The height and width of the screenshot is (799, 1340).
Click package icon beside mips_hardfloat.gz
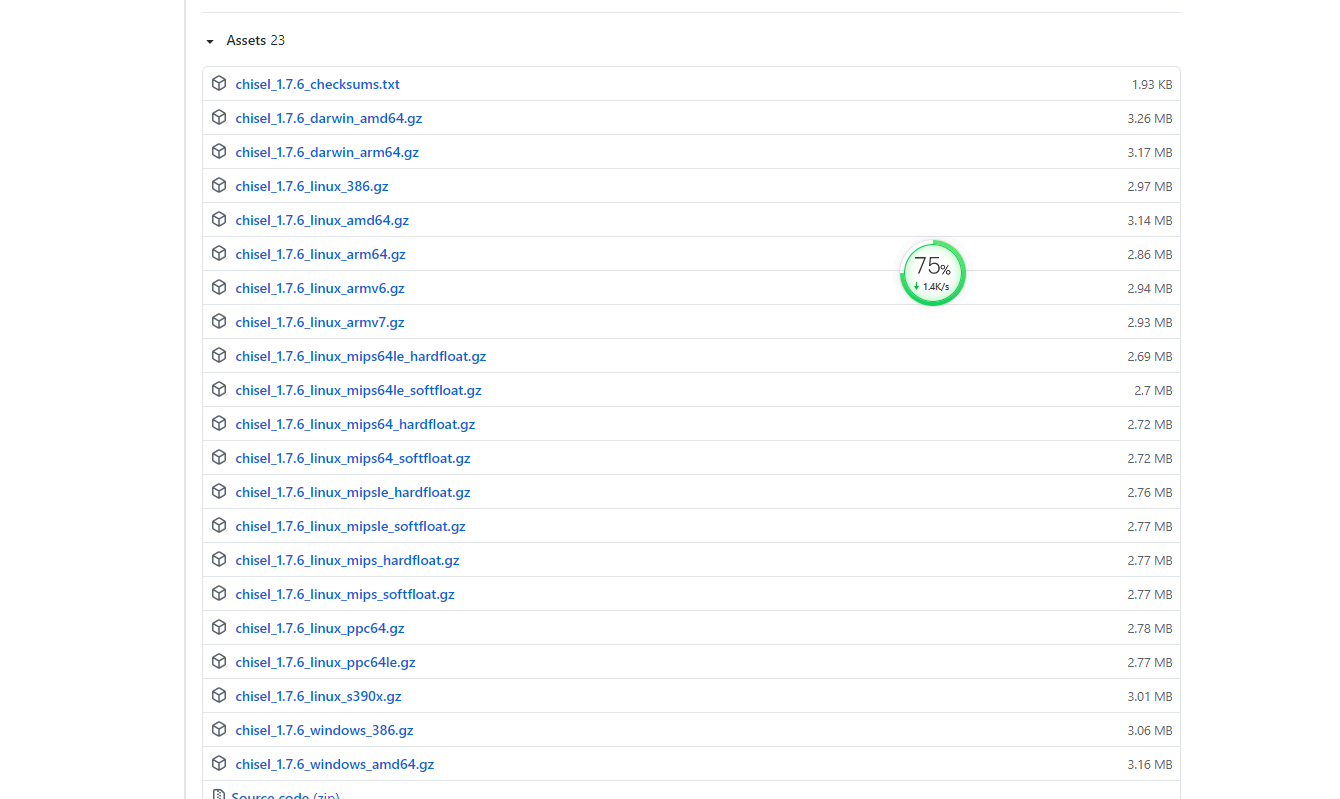pos(219,560)
